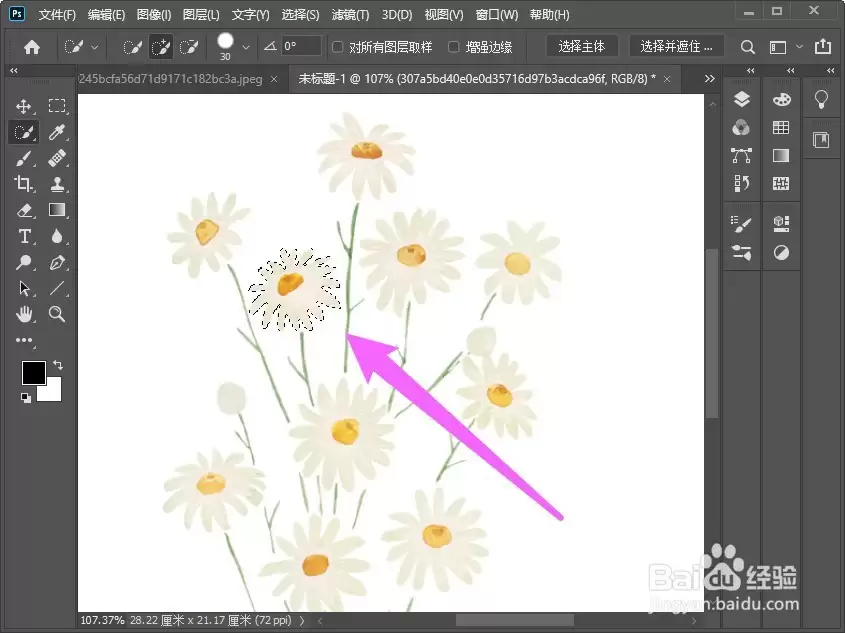845x633 pixels.
Task: Select the Dodge tool
Action: coord(24,262)
